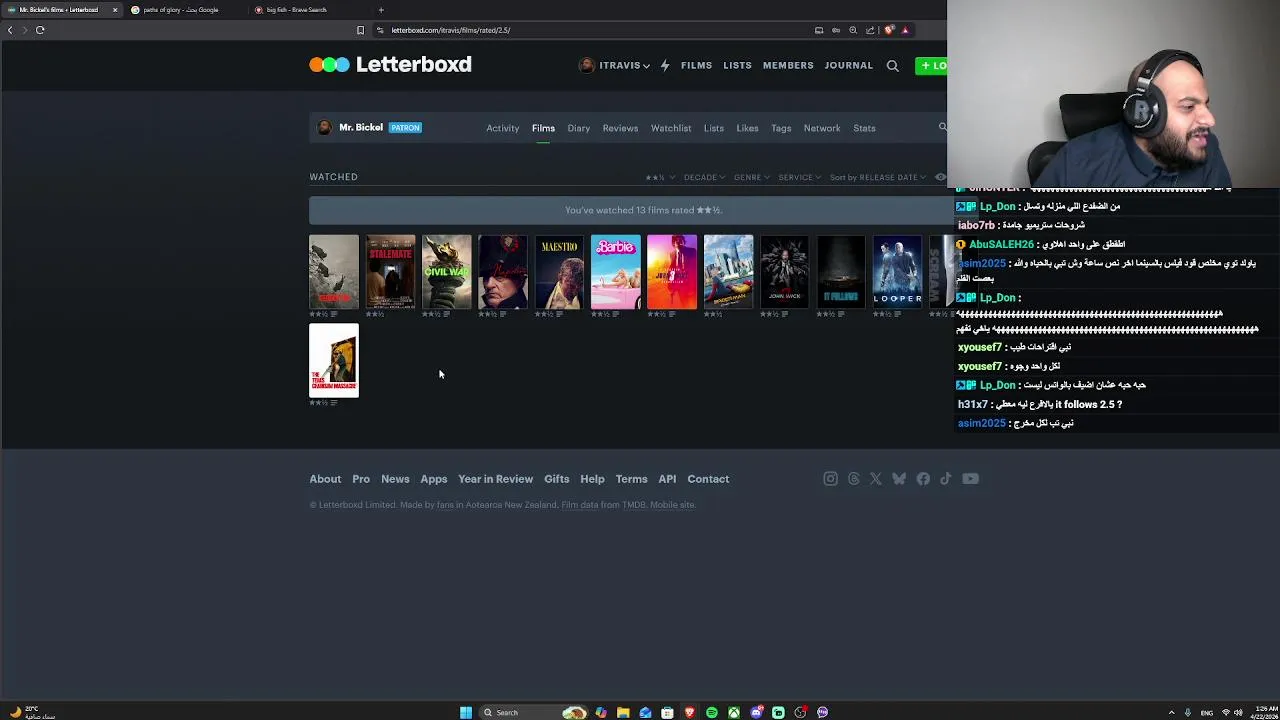This screenshot has width=1280, height=720.
Task: Go to JOURNAL in main navigation
Action: pyautogui.click(x=849, y=66)
